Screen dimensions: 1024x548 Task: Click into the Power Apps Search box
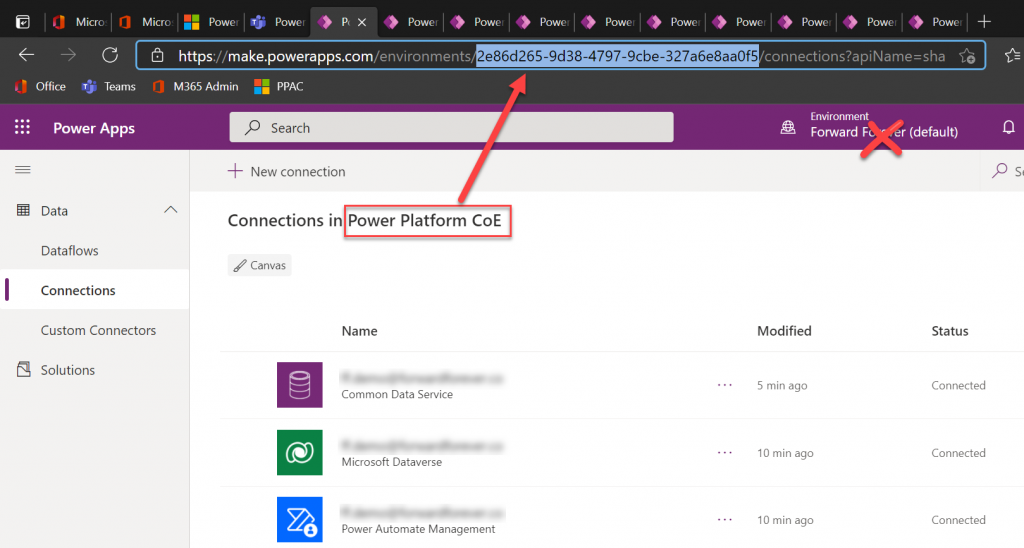[x=451, y=127]
